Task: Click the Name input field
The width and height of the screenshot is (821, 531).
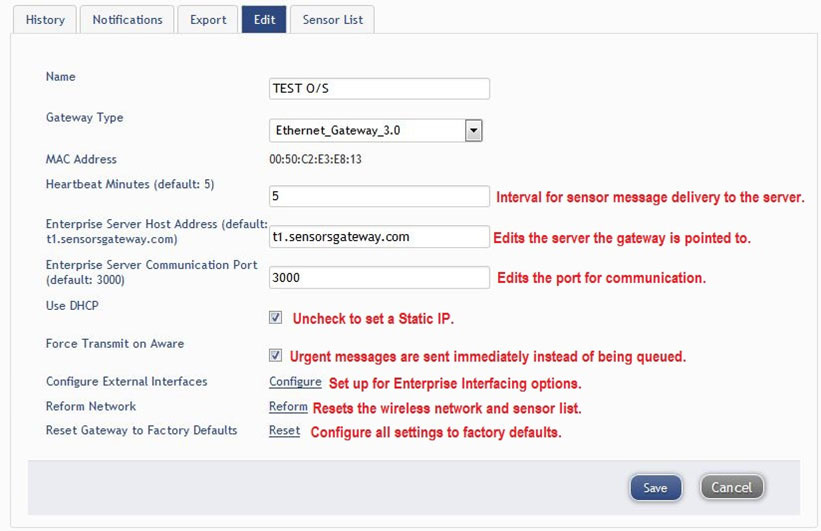Action: pos(379,88)
